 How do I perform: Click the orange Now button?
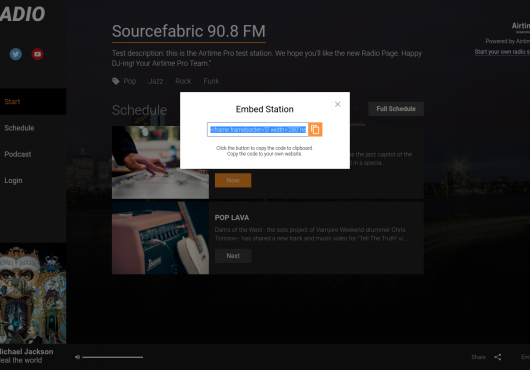(233, 180)
